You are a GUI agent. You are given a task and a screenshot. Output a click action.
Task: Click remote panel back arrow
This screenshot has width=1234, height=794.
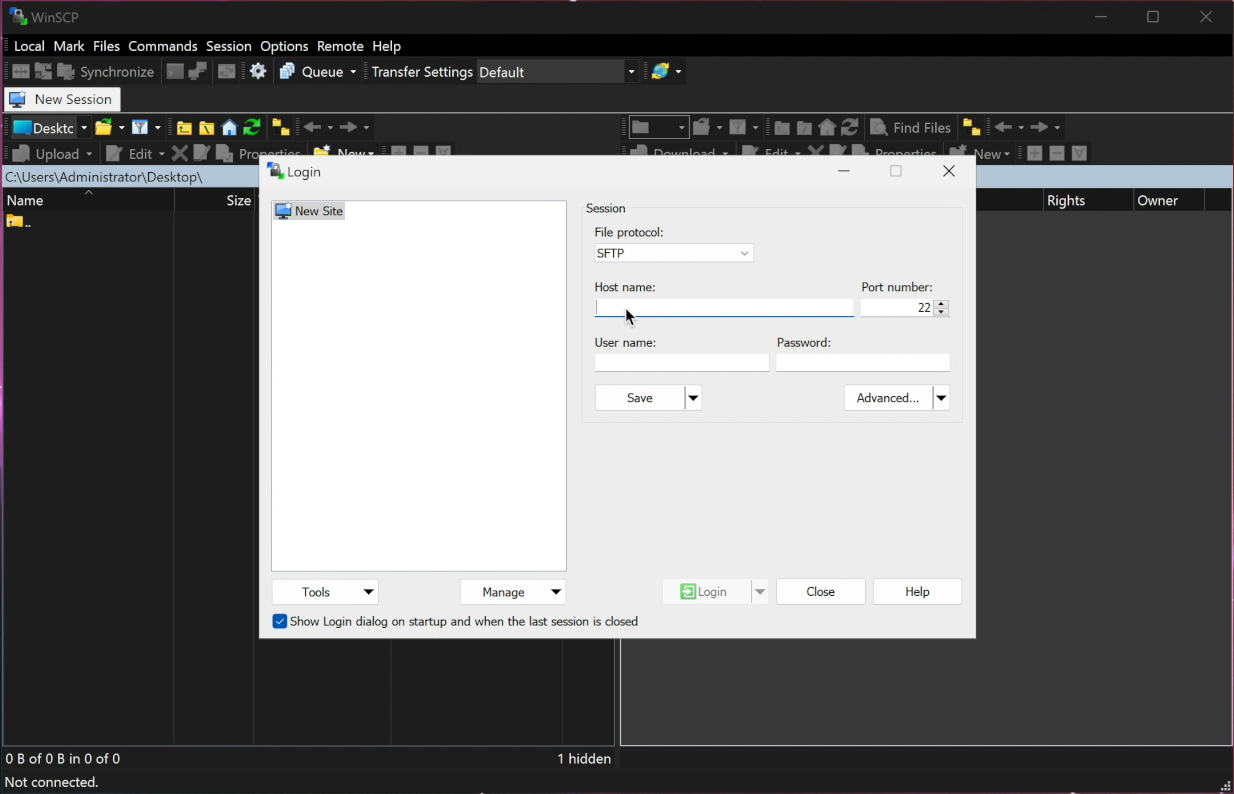(x=1003, y=127)
